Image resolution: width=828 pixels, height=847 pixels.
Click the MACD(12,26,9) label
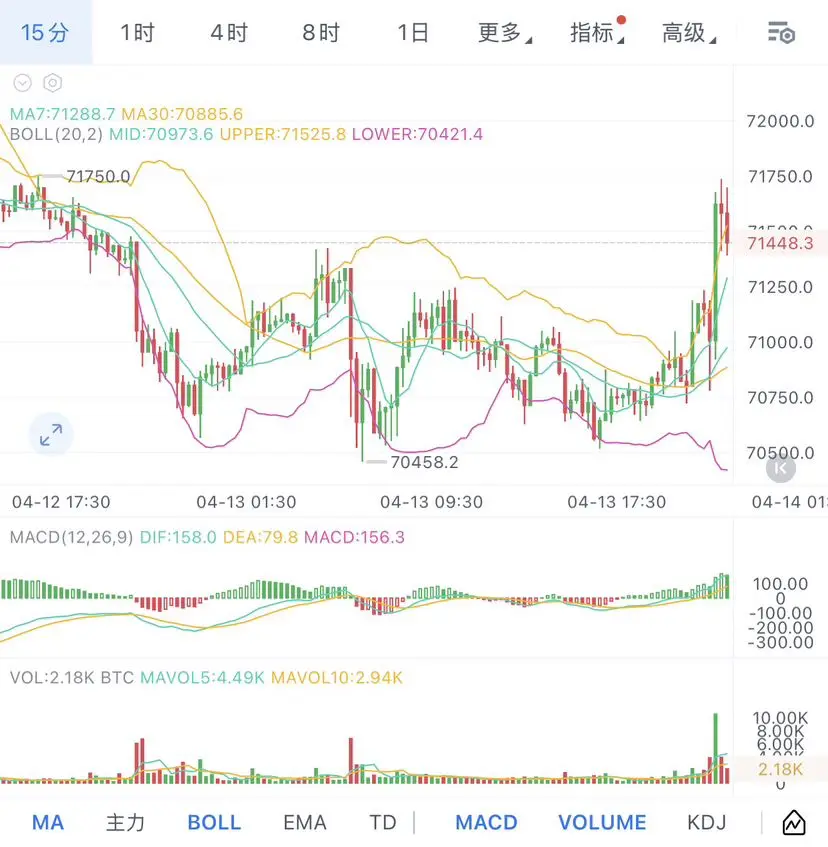click(71, 537)
